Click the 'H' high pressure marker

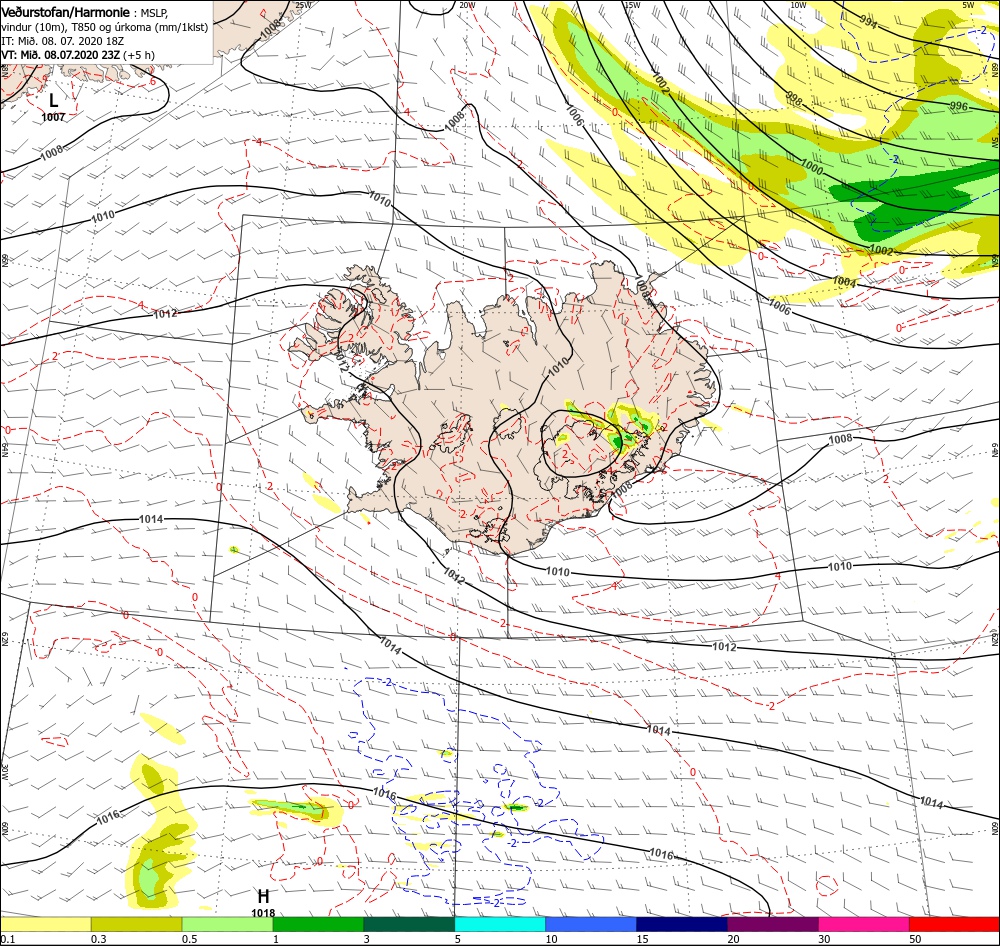click(263, 896)
